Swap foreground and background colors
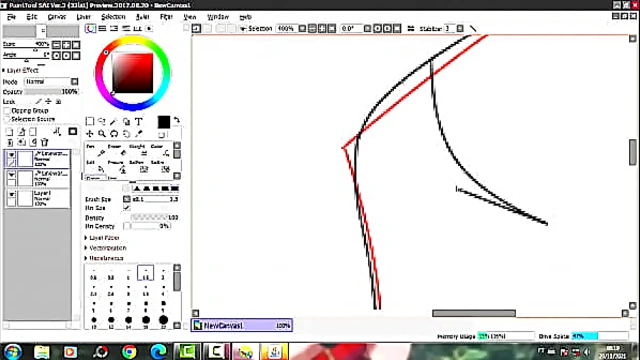This screenshot has width=640, height=360. 176,120
